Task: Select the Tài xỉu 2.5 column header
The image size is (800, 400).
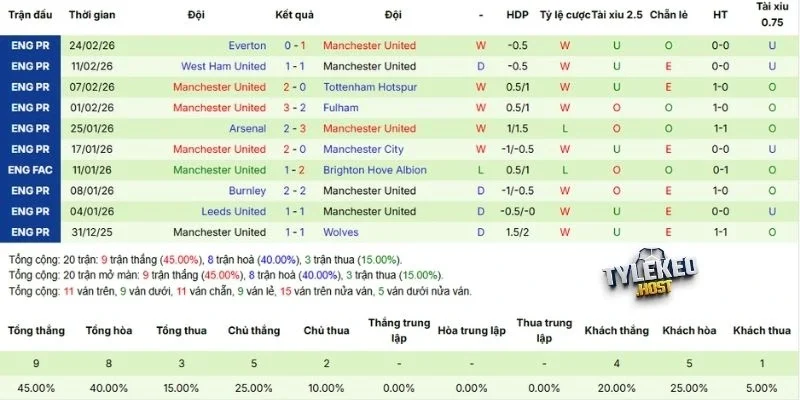Action: [617, 16]
